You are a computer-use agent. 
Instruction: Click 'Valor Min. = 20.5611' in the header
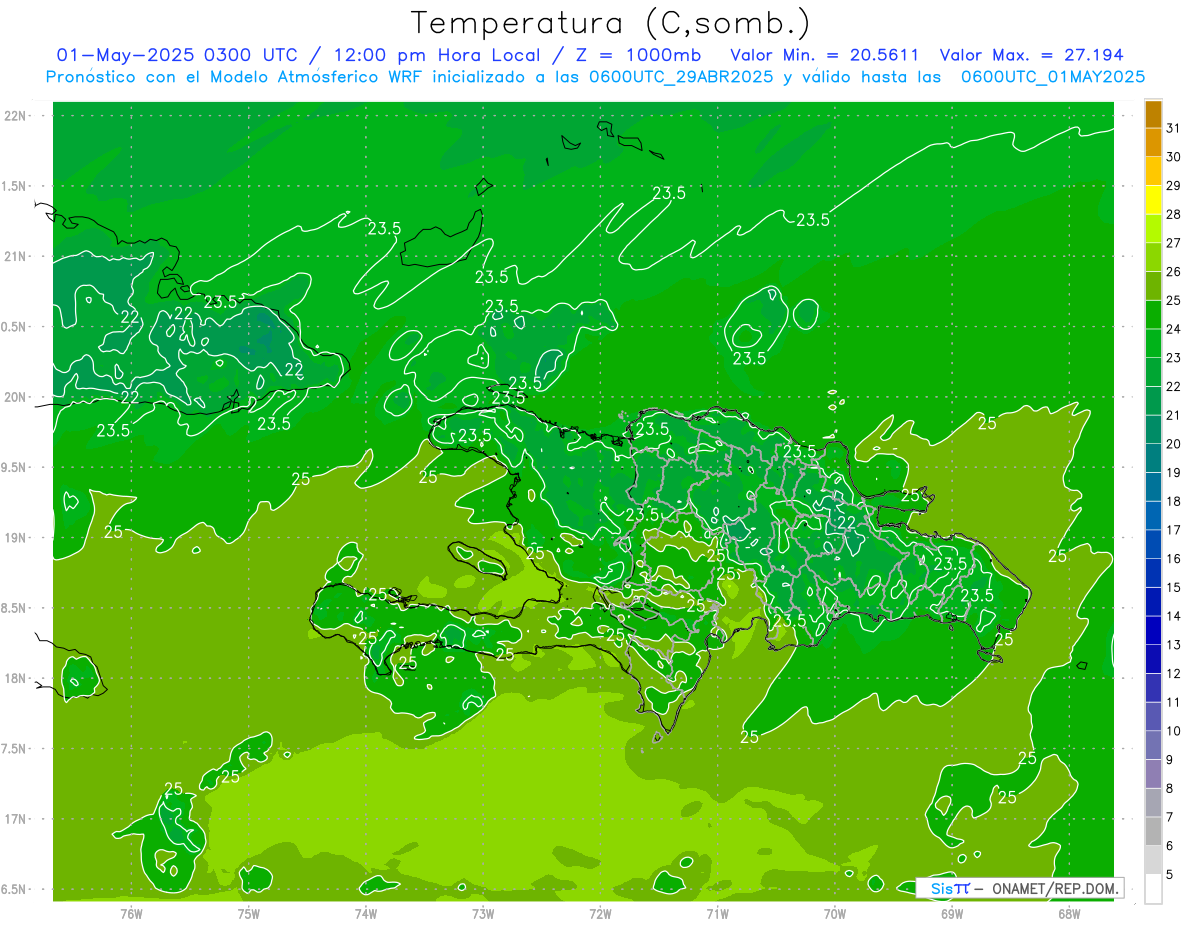pyautogui.click(x=825, y=55)
